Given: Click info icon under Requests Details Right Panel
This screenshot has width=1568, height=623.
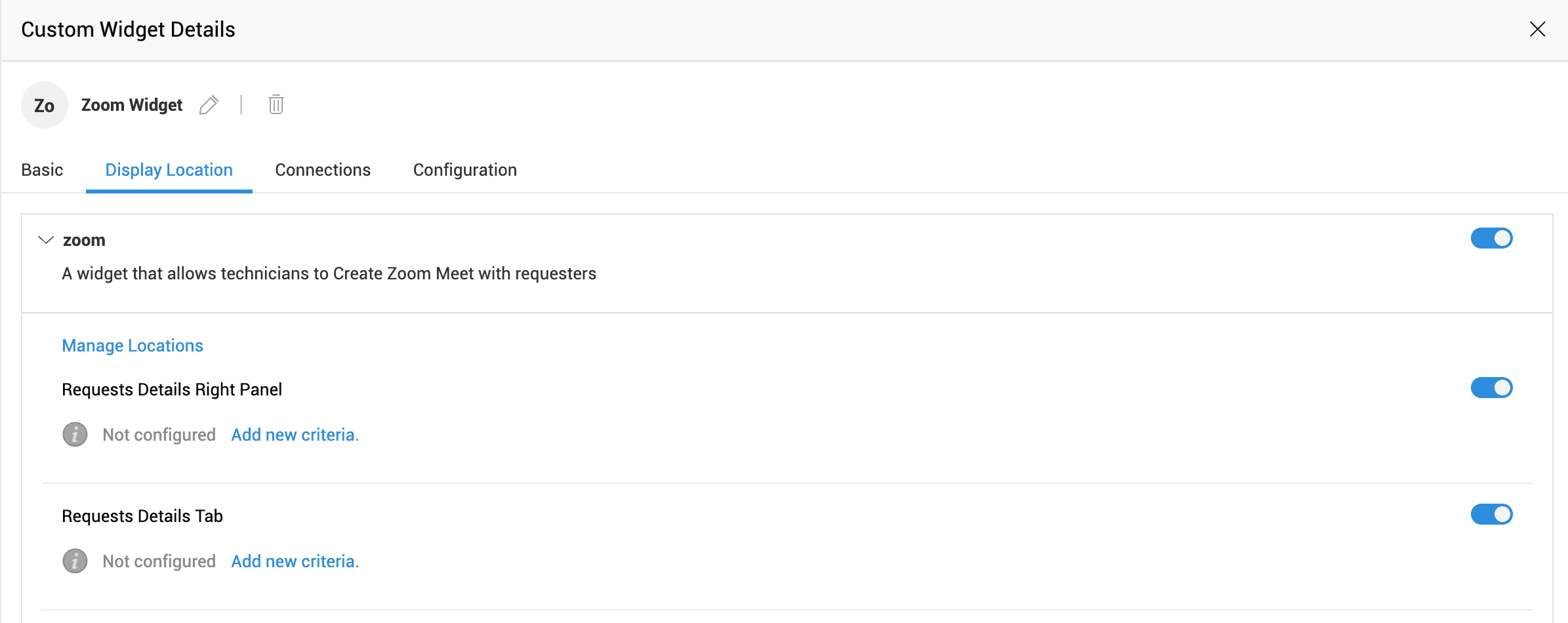Looking at the screenshot, I should pyautogui.click(x=75, y=434).
